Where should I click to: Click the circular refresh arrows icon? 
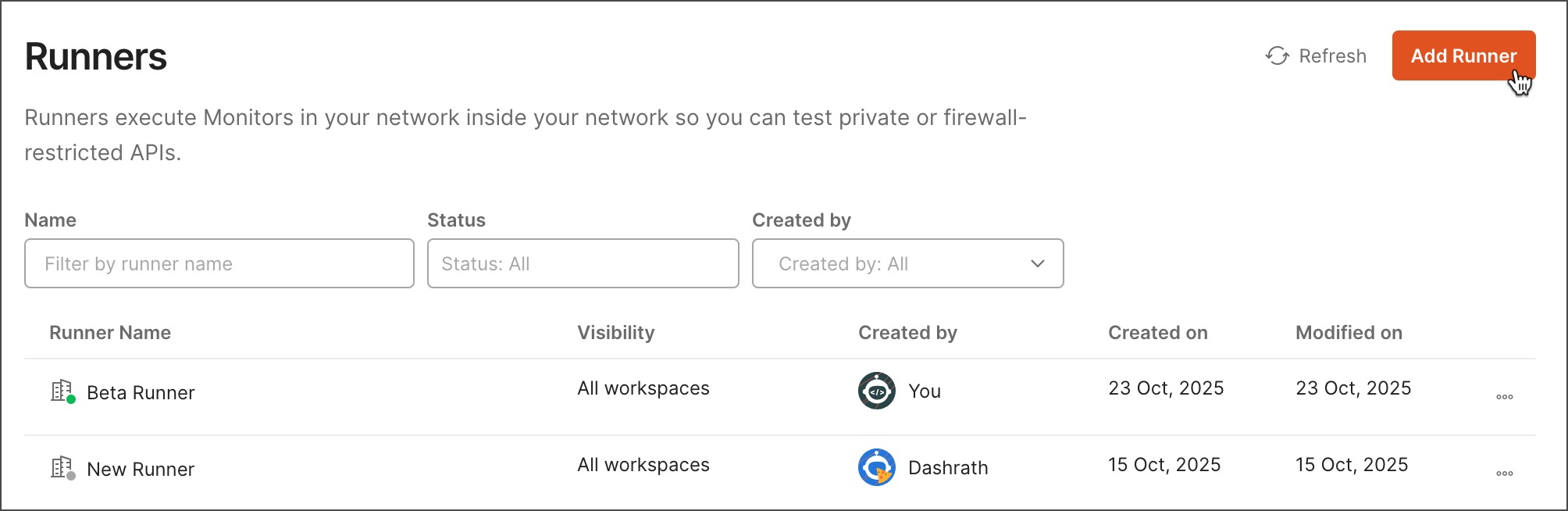tap(1278, 55)
